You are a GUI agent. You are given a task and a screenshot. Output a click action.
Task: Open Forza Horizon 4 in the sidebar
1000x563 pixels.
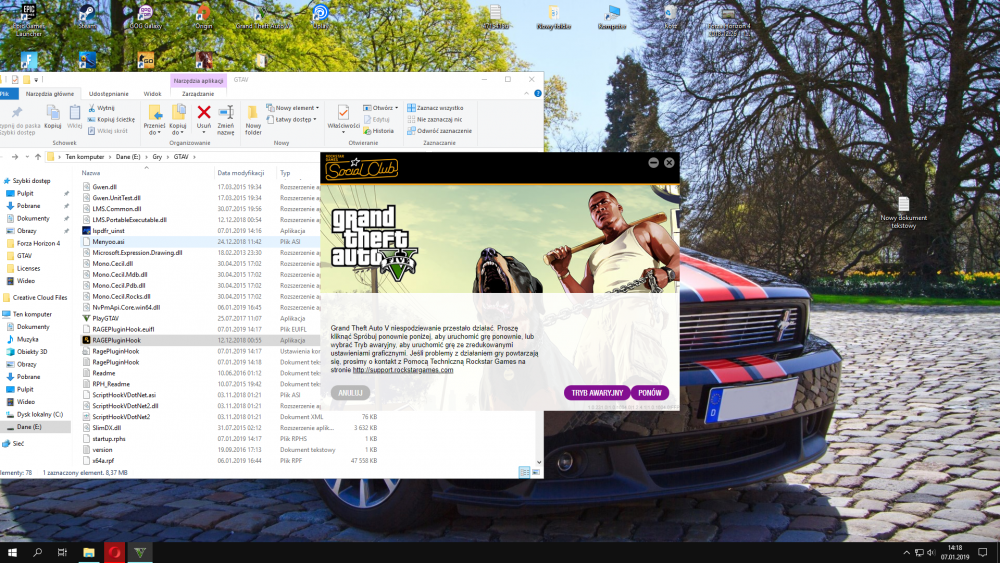[x=38, y=243]
